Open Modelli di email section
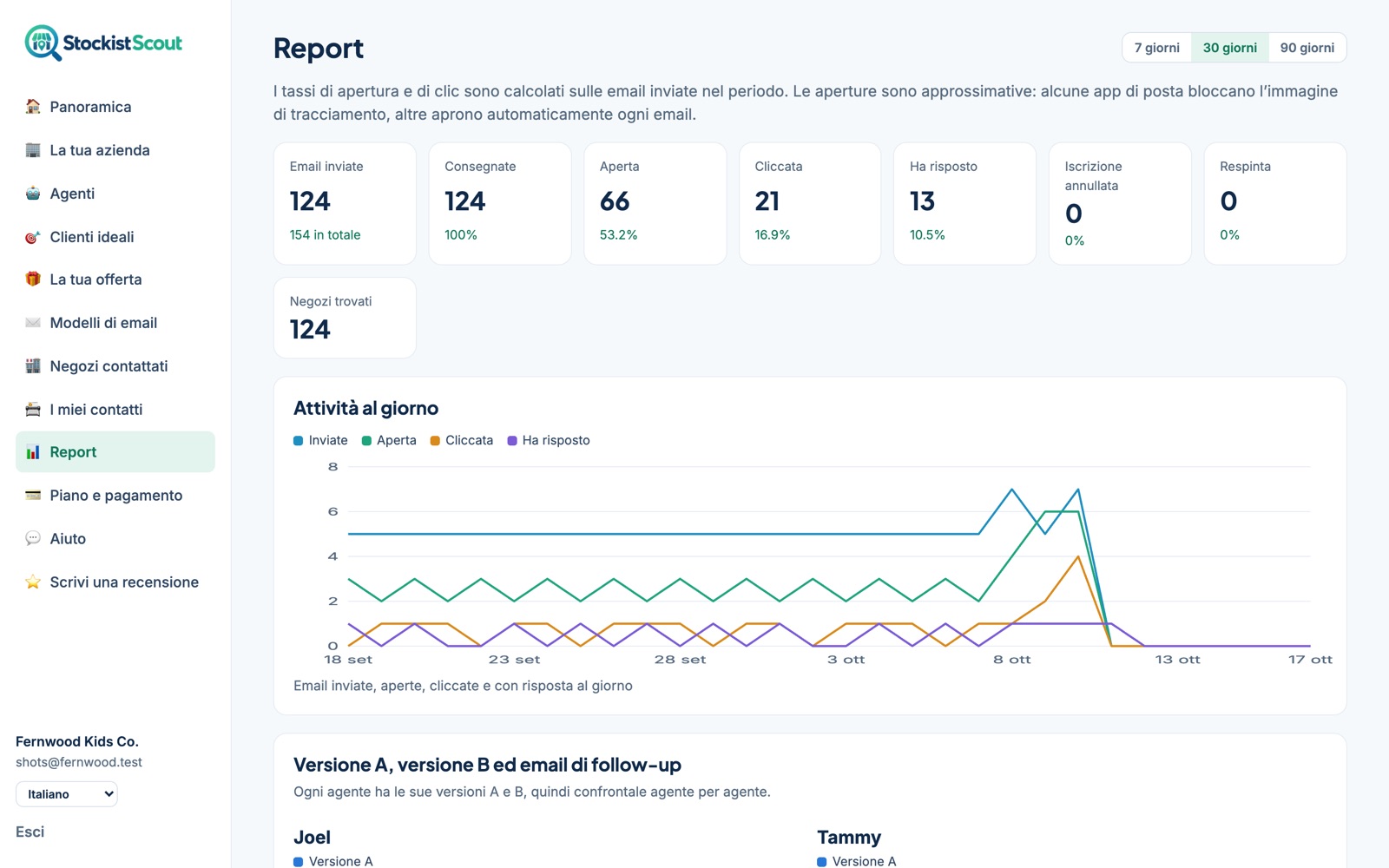Screen dimensions: 1389x868 [x=115, y=323]
